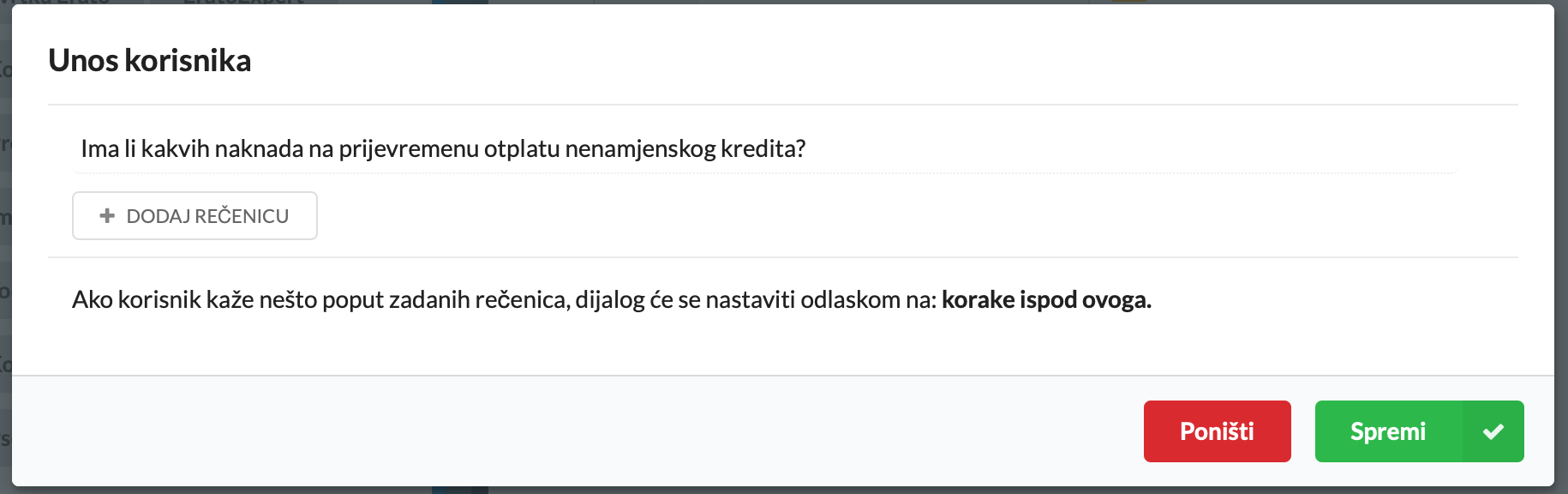
Task: Focus the sentence input field's empty area
Action: coord(1114,149)
